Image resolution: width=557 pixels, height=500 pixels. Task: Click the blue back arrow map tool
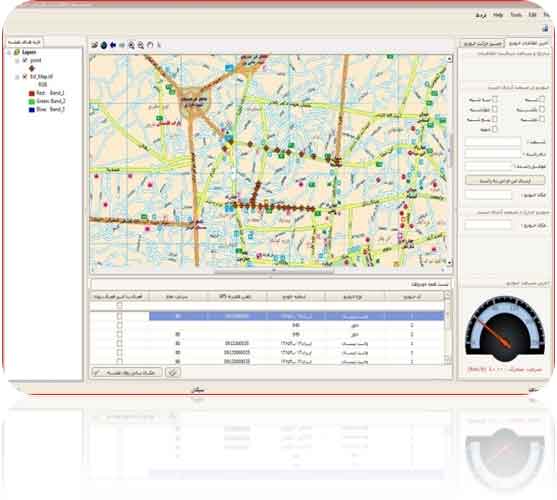click(x=113, y=45)
